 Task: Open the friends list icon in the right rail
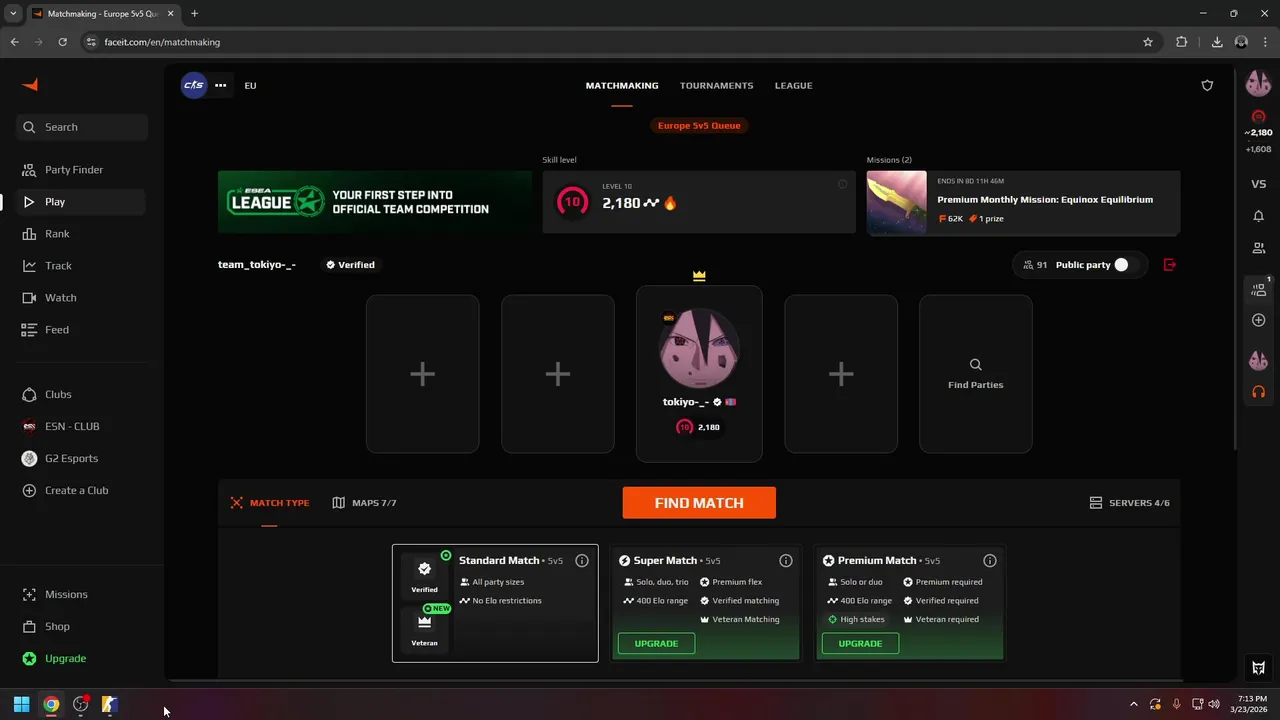[x=1258, y=248]
